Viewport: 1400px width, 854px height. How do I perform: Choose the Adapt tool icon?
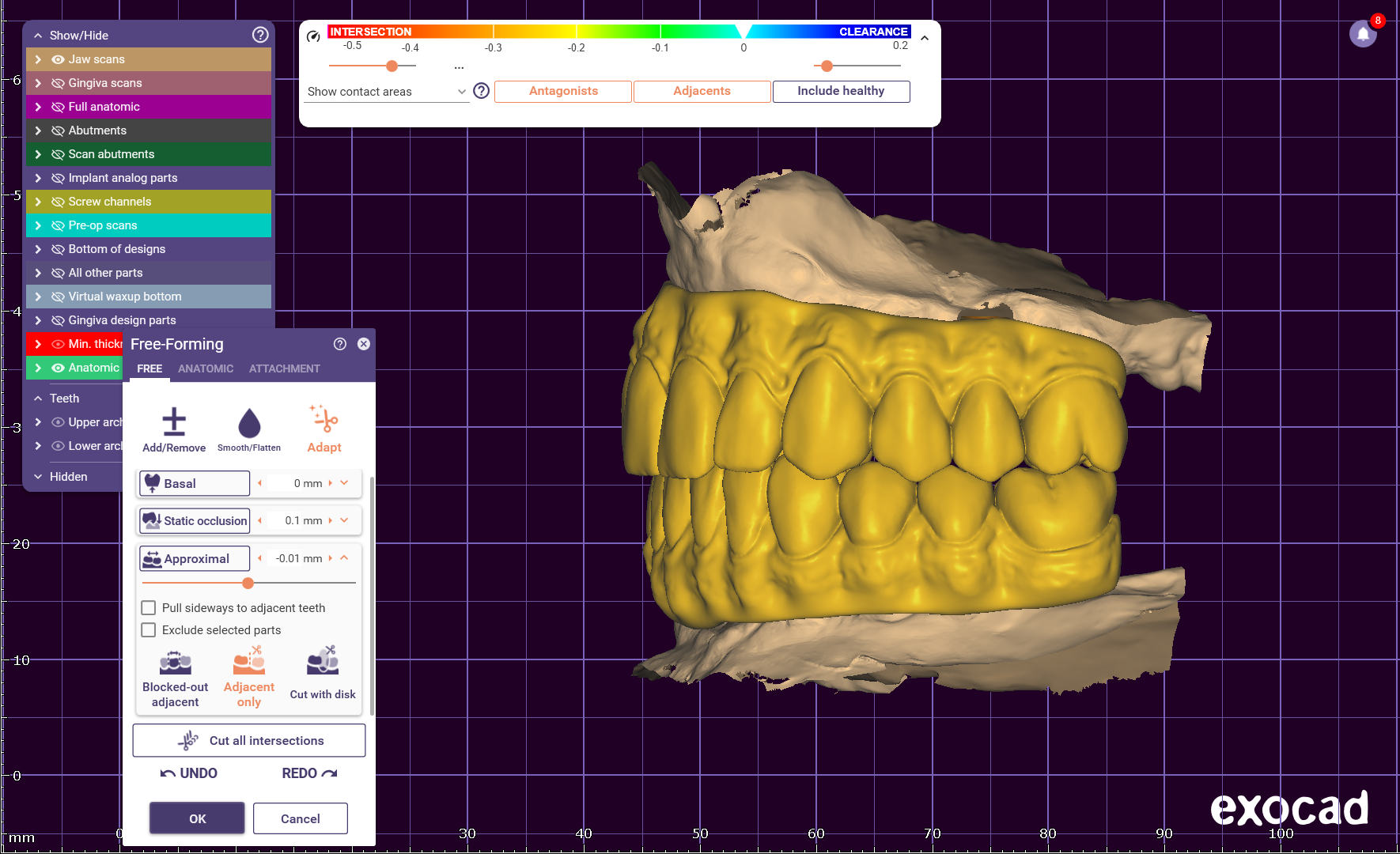[x=324, y=420]
